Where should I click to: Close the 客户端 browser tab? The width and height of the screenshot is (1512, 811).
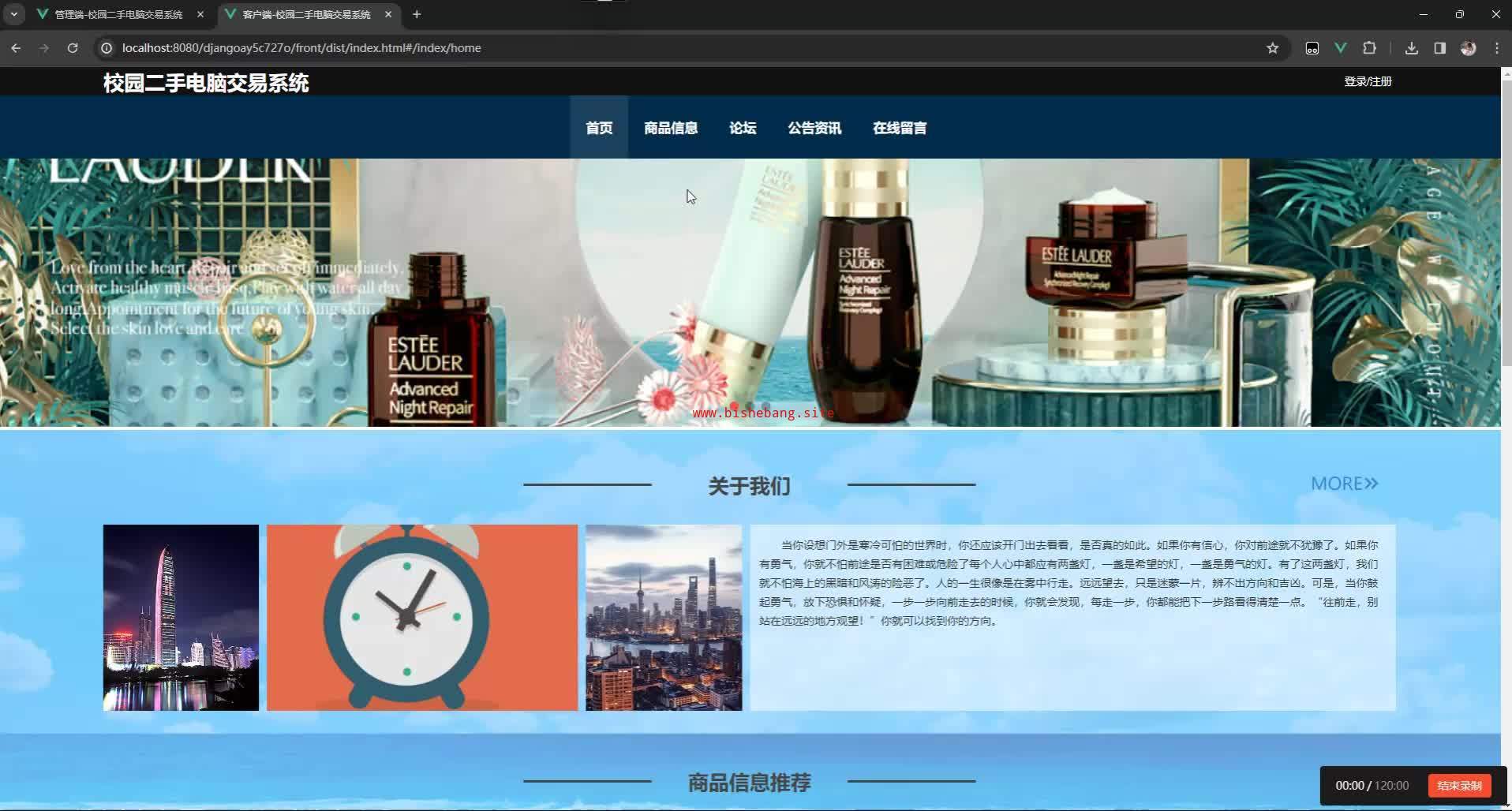pos(388,14)
